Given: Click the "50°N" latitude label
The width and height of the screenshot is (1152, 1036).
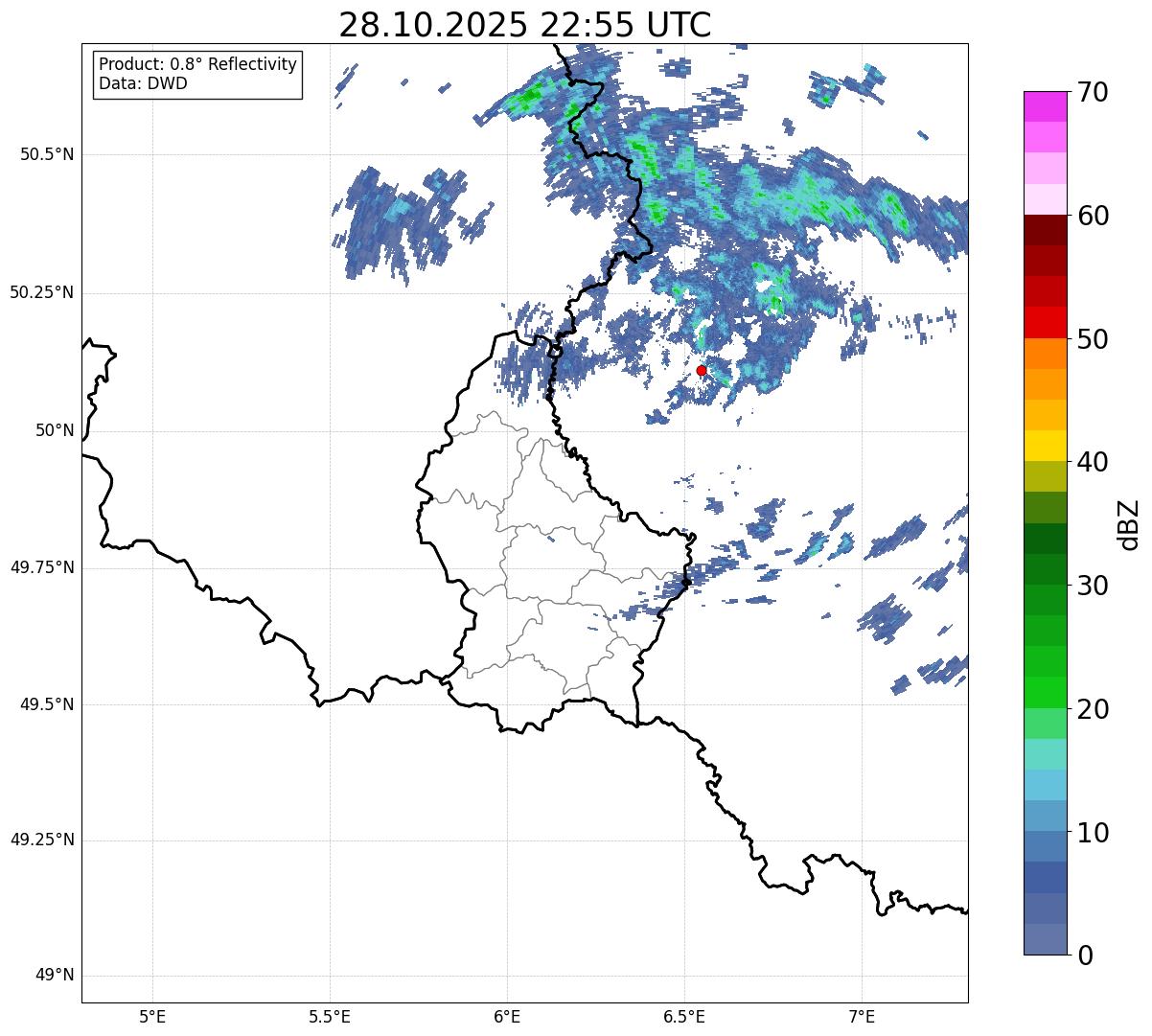Looking at the screenshot, I should pyautogui.click(x=55, y=430).
